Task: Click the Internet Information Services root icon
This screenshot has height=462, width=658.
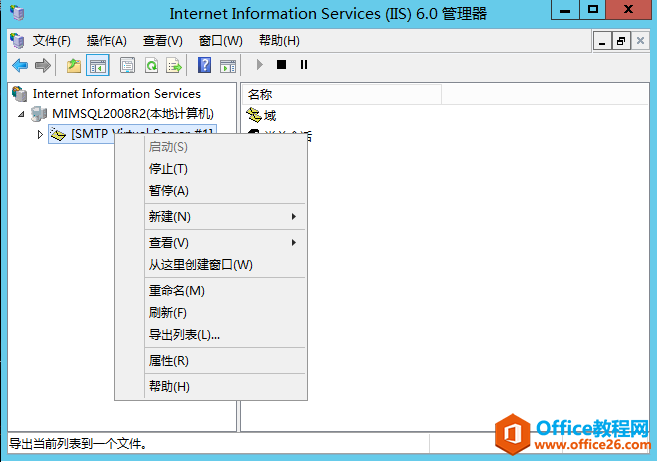Action: coord(20,94)
